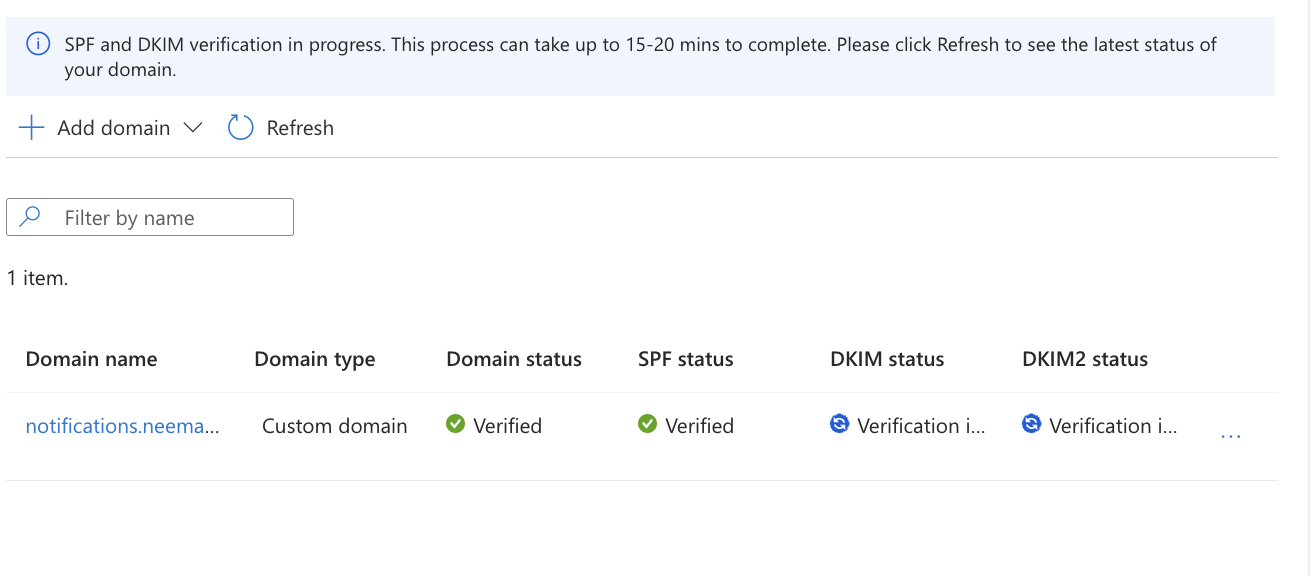Click Verification text under DKIM2 status
Viewport: 1310px width, 576px height.
(x=1113, y=426)
